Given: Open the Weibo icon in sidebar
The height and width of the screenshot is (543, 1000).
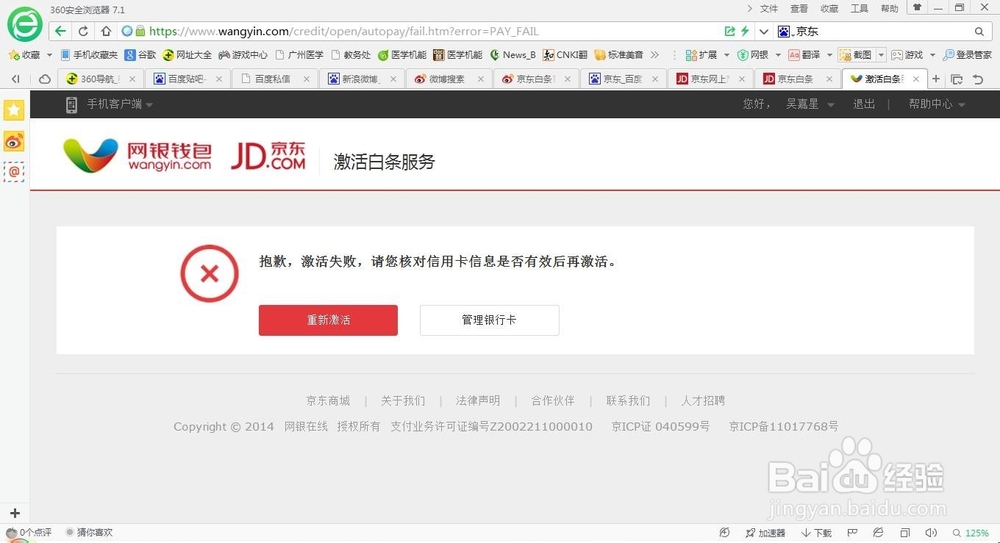Looking at the screenshot, I should click(x=14, y=141).
